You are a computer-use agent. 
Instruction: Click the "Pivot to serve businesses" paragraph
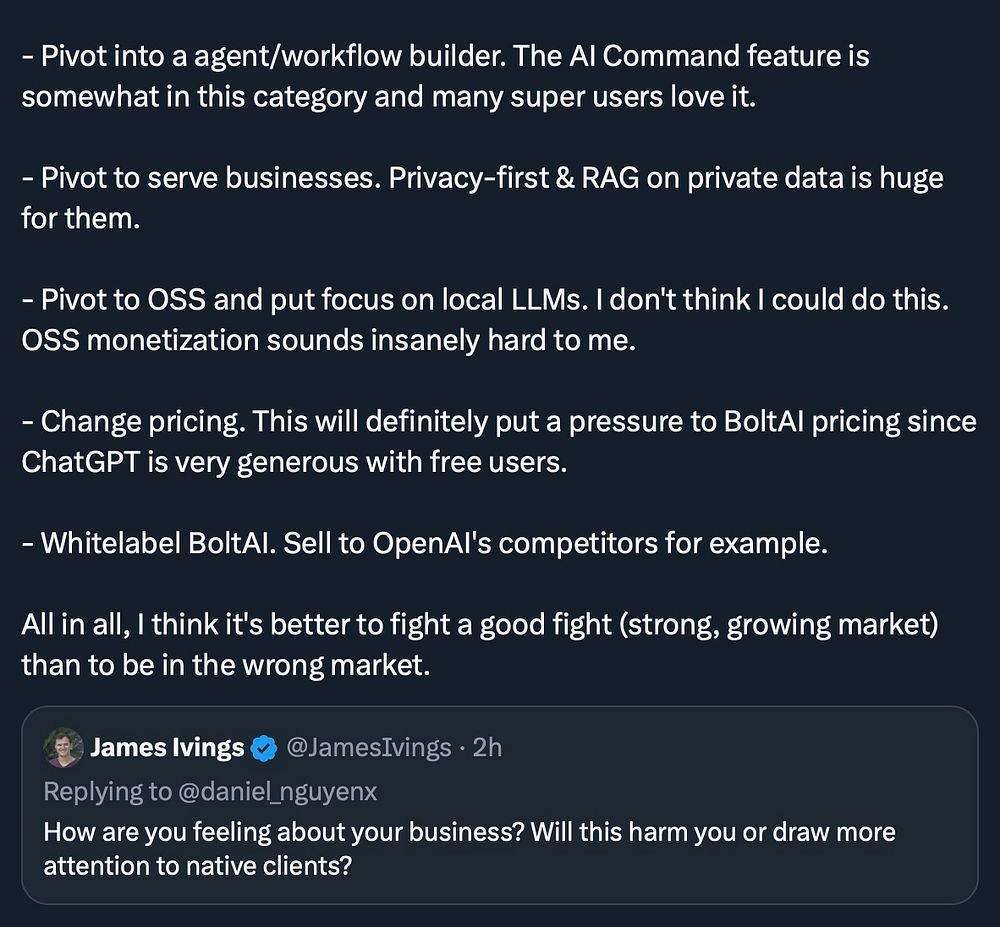pyautogui.click(x=480, y=198)
